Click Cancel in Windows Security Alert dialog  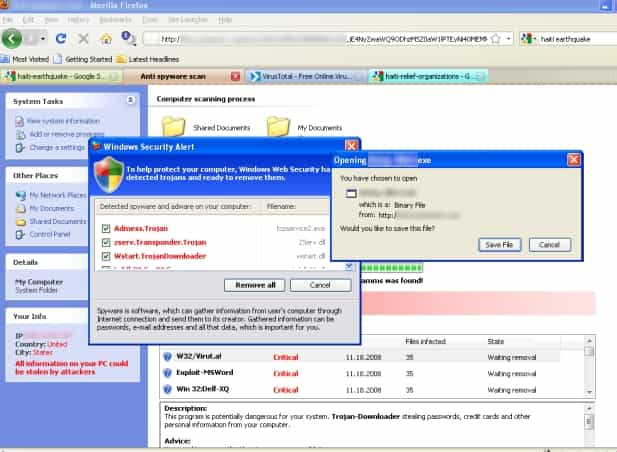point(320,285)
